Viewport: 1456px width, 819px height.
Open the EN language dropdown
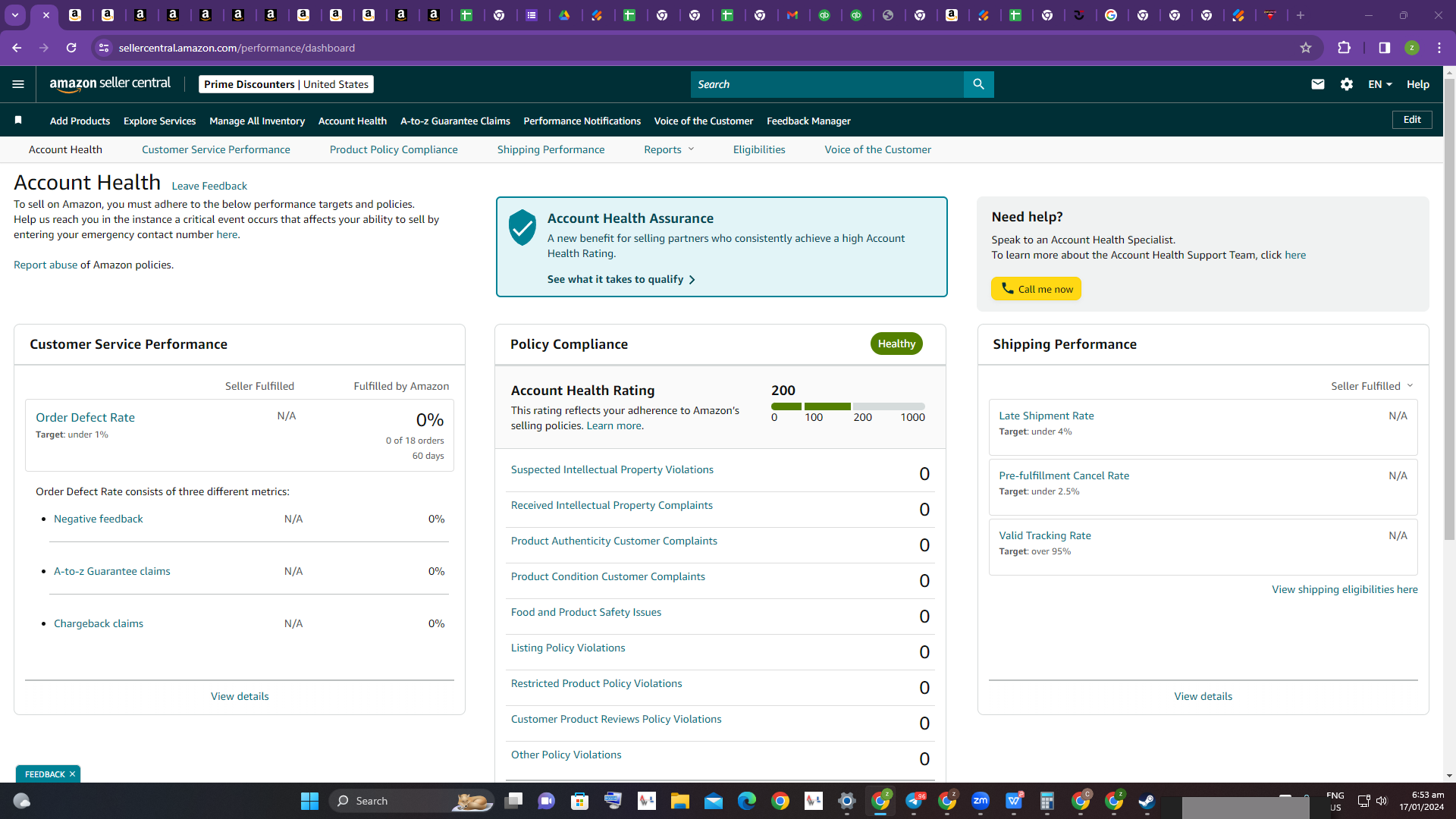pos(1380,84)
